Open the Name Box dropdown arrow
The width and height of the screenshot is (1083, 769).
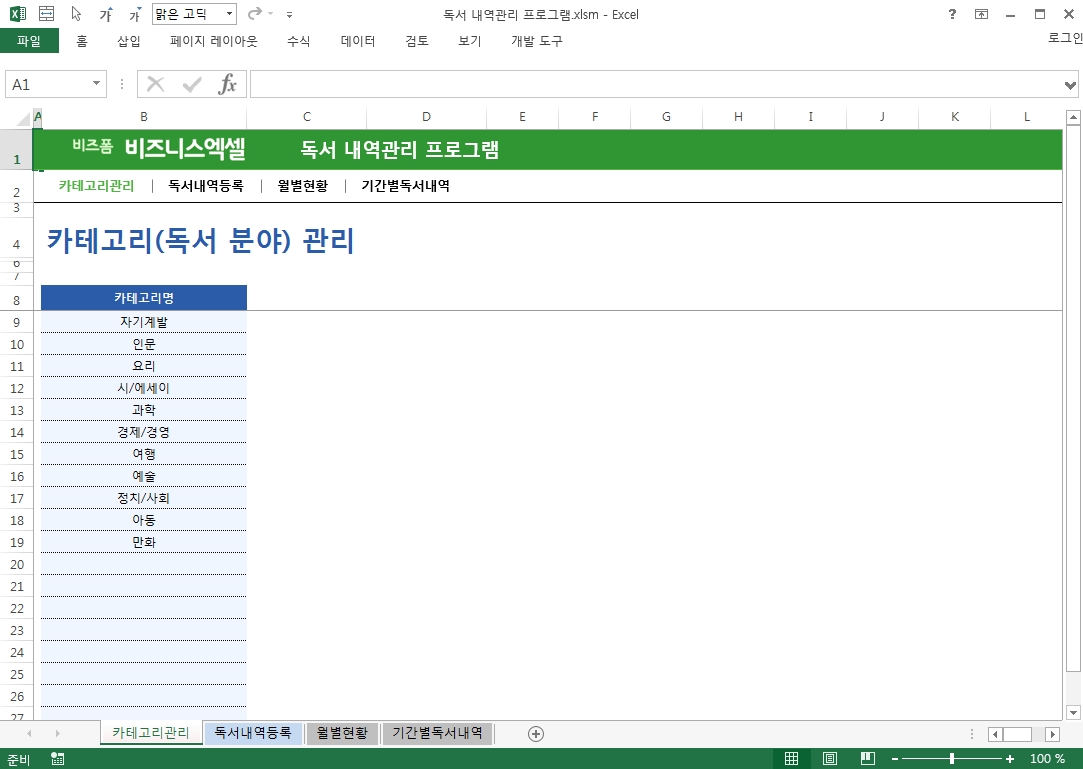(96, 84)
